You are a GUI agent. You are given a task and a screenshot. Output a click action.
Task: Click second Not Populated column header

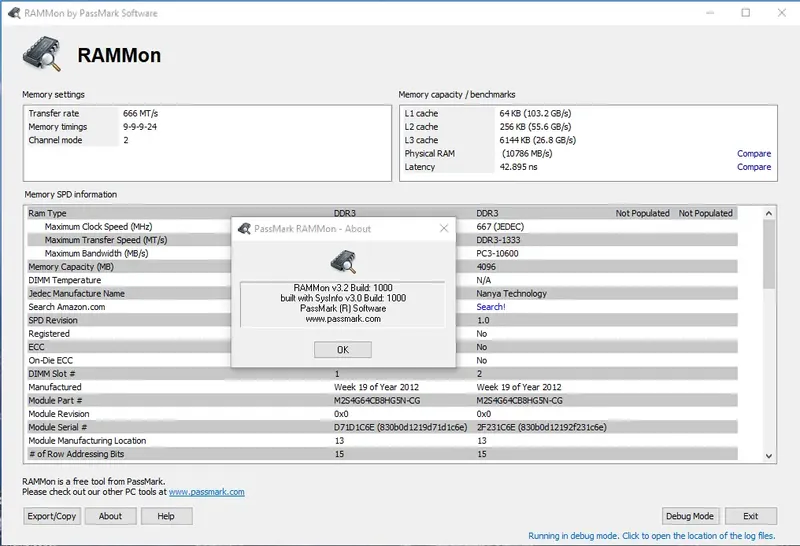pyautogui.click(x=706, y=213)
